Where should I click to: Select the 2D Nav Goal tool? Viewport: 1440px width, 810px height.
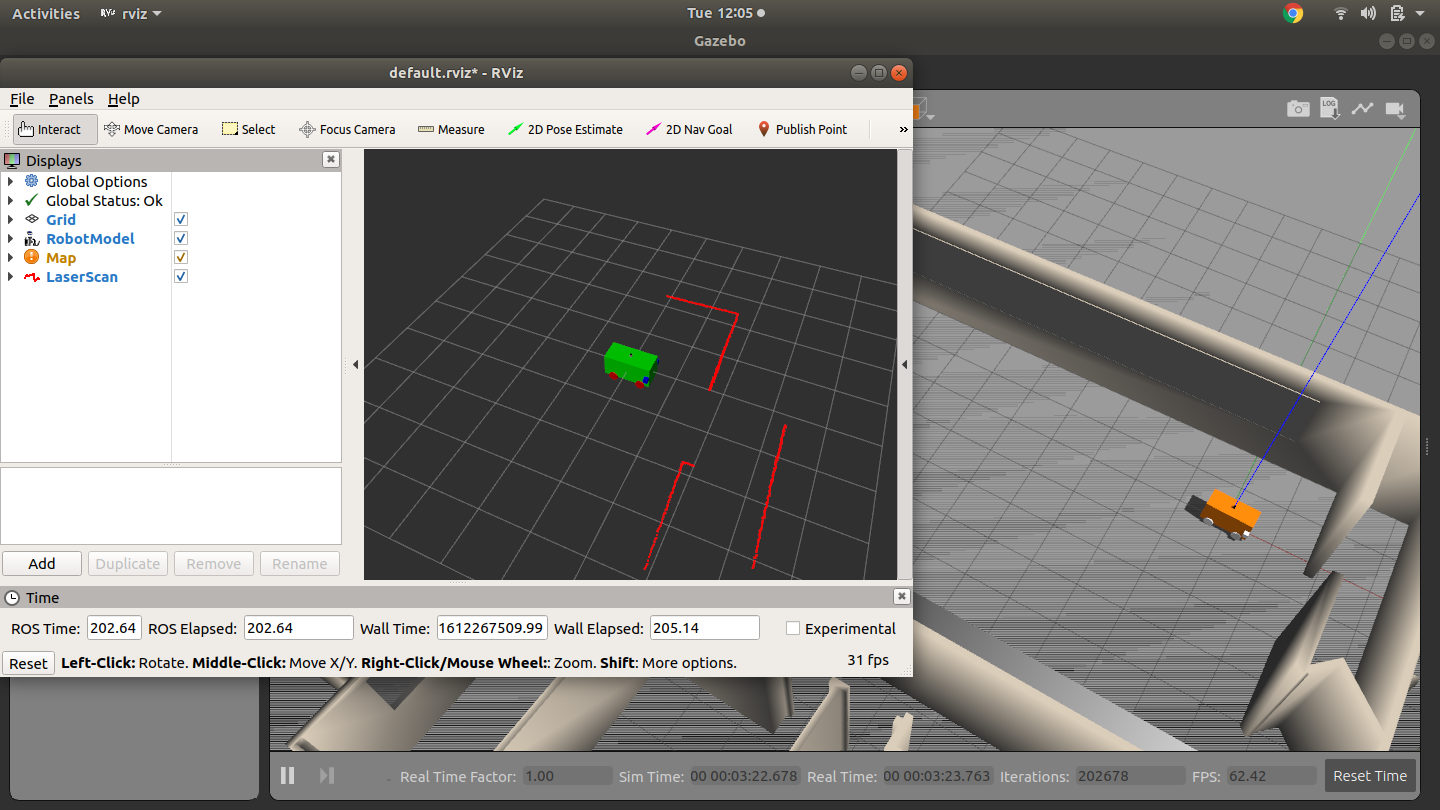coord(689,129)
